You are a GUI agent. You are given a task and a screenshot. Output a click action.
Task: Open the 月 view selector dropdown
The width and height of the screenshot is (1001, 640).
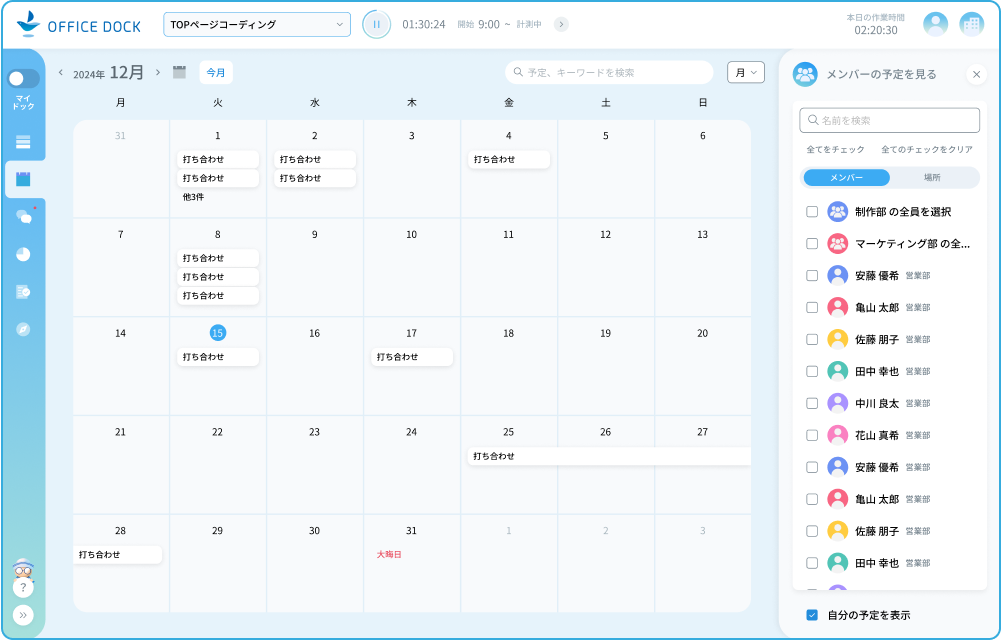745,72
